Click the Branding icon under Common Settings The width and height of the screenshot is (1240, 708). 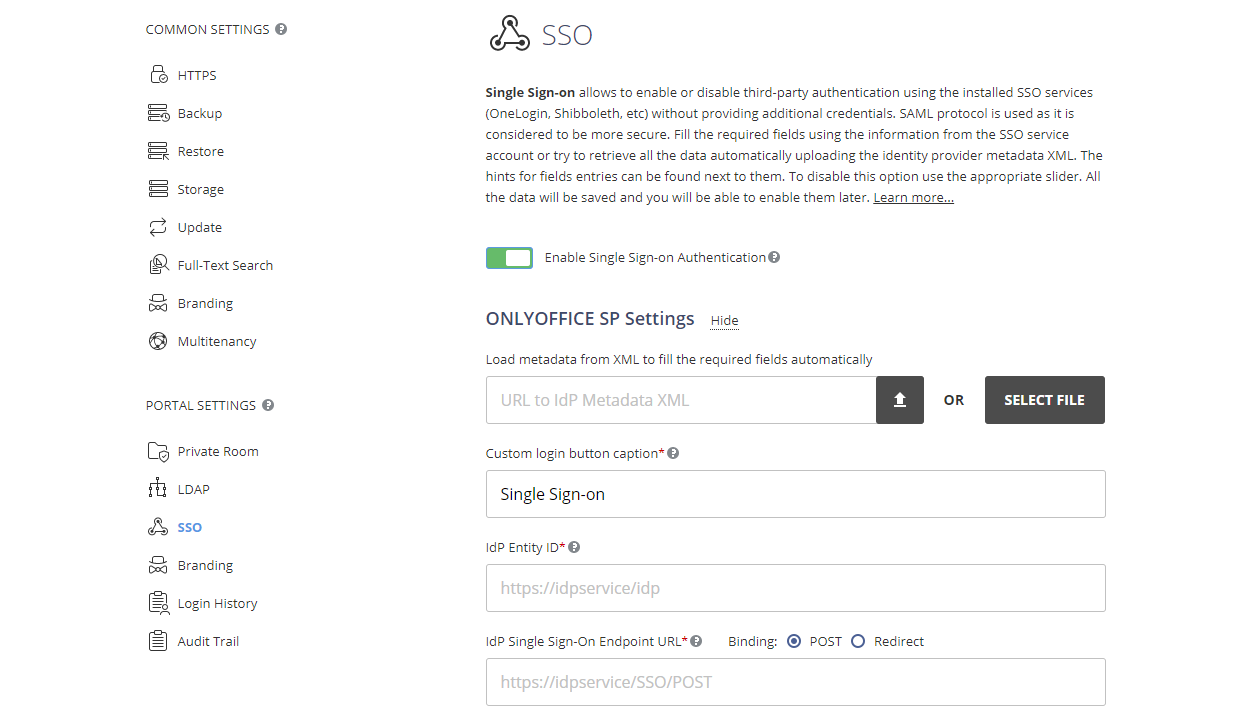pos(158,303)
